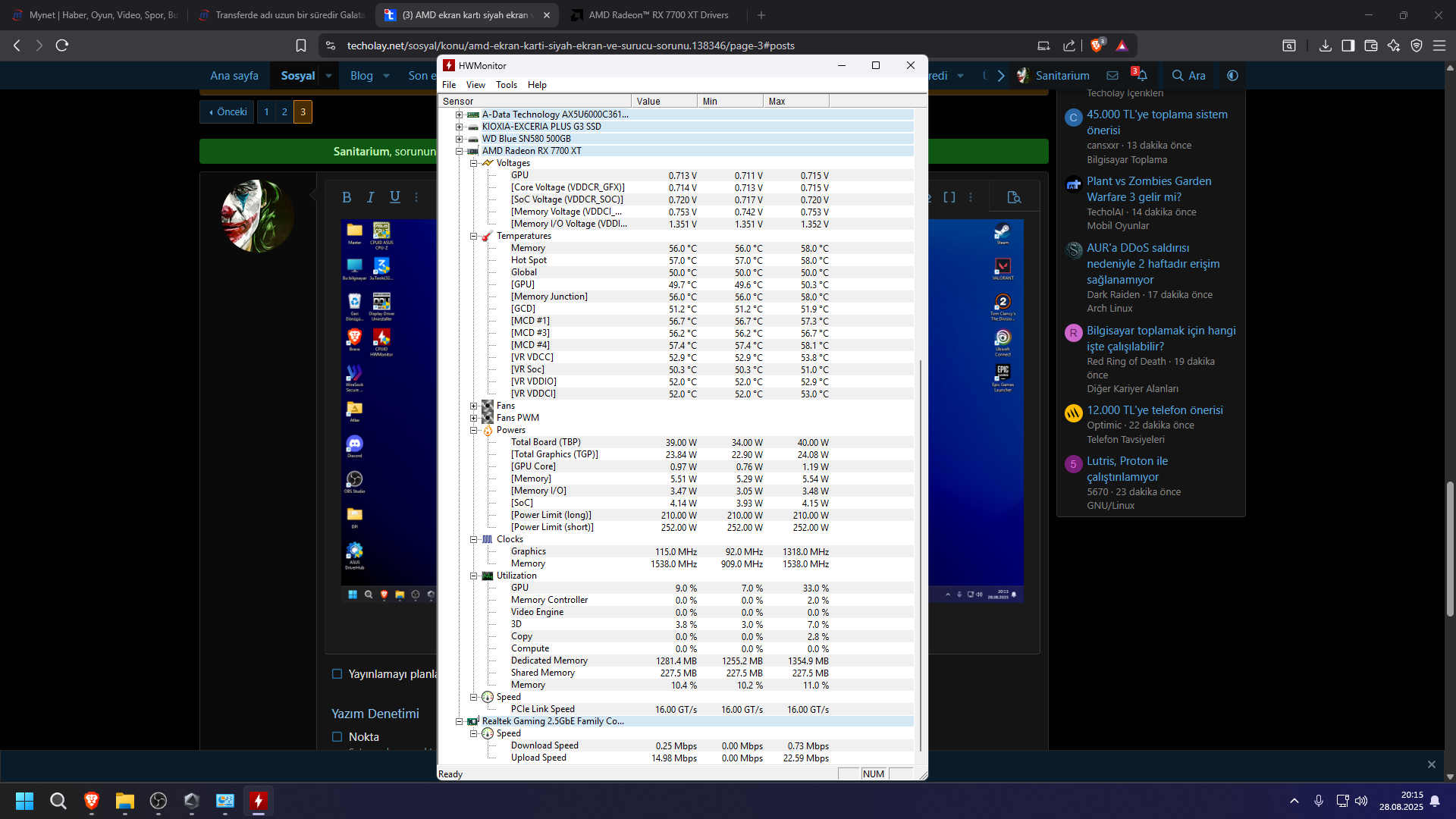This screenshot has width=1456, height=819.
Task: Open the Help menu in HWMonitor
Action: (x=537, y=85)
